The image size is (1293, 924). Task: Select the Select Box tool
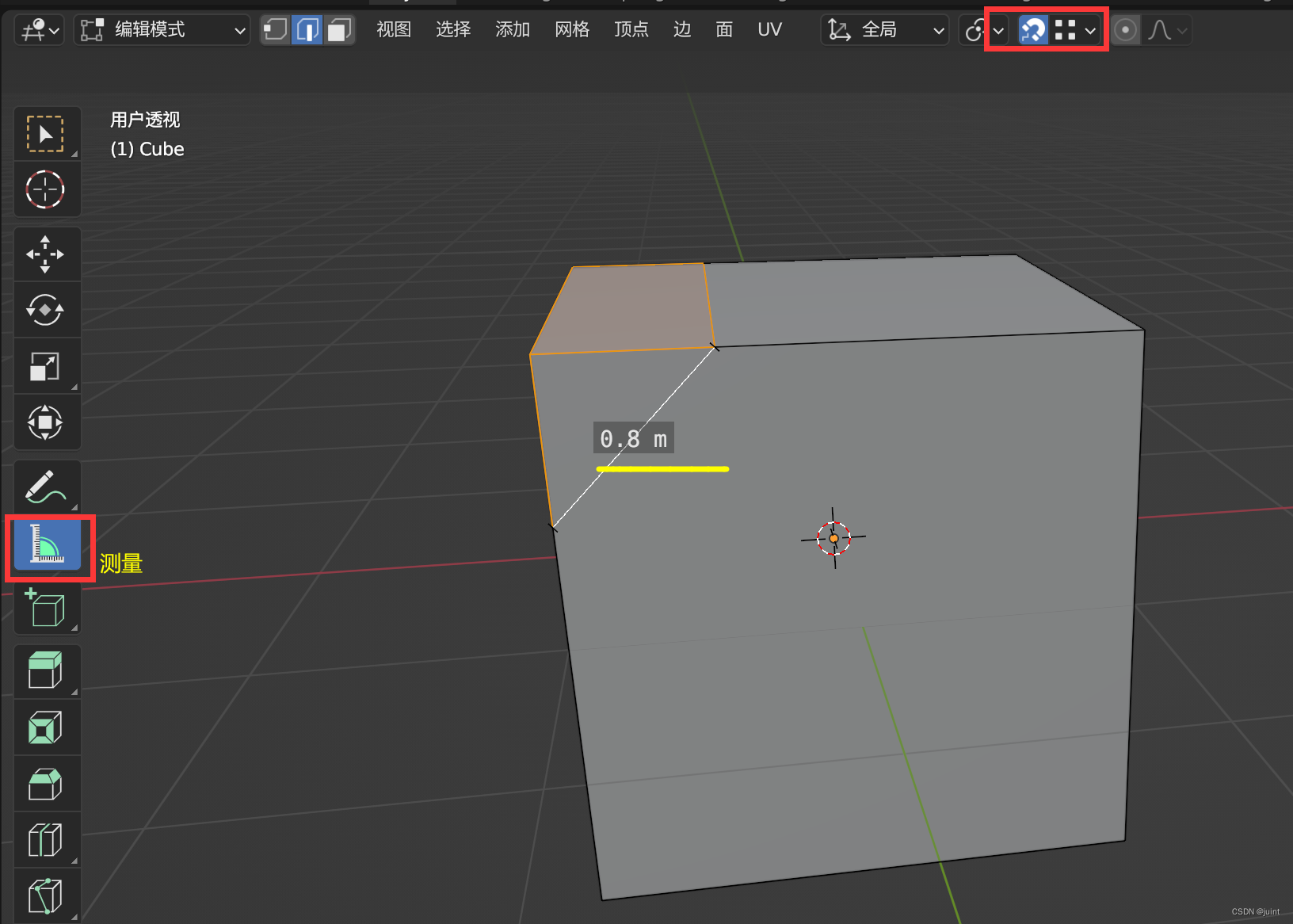46,134
